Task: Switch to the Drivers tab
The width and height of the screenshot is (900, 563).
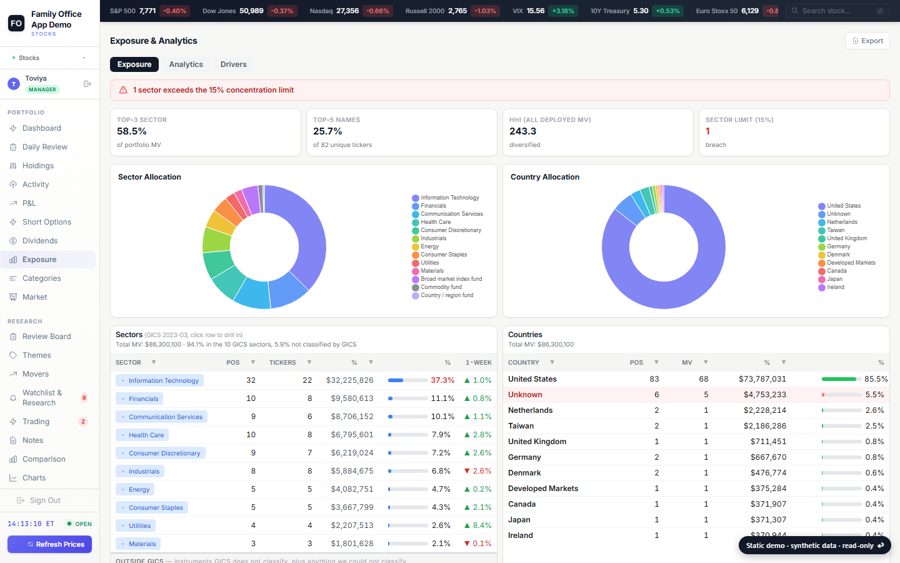Action: [234, 64]
